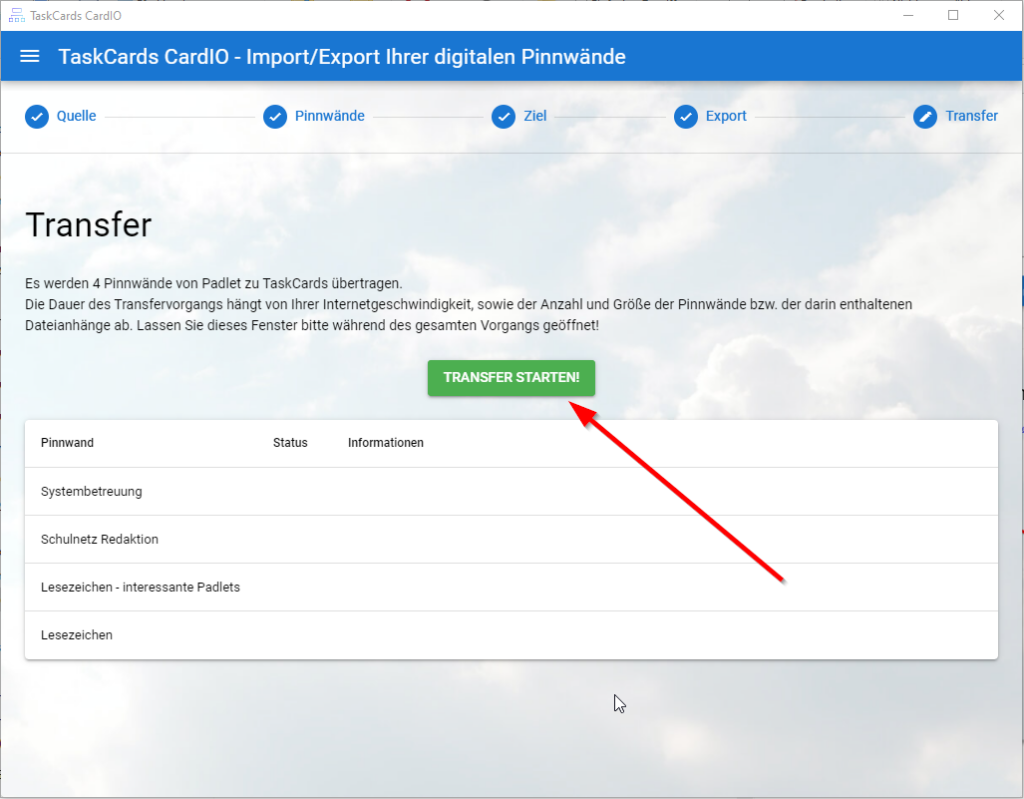Screen dimensions: 1024x799
Task: Select the Lesezeichen - interessante Padlets row
Action: pos(511,587)
